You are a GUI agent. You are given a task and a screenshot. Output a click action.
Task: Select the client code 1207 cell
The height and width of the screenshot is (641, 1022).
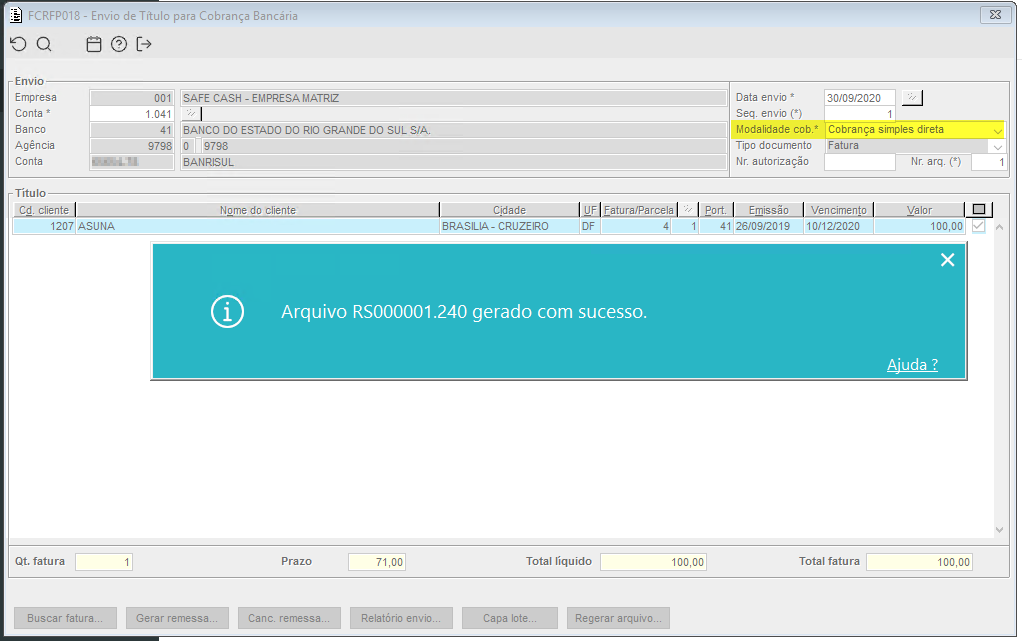coord(44,226)
